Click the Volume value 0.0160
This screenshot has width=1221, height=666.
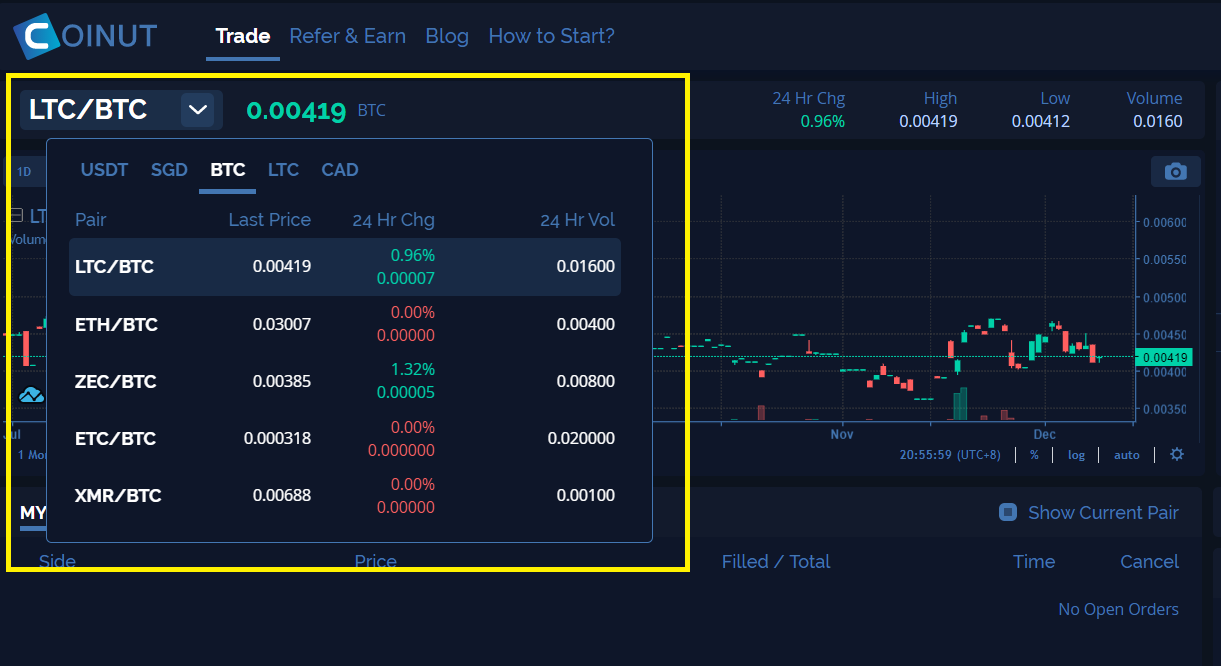1158,122
